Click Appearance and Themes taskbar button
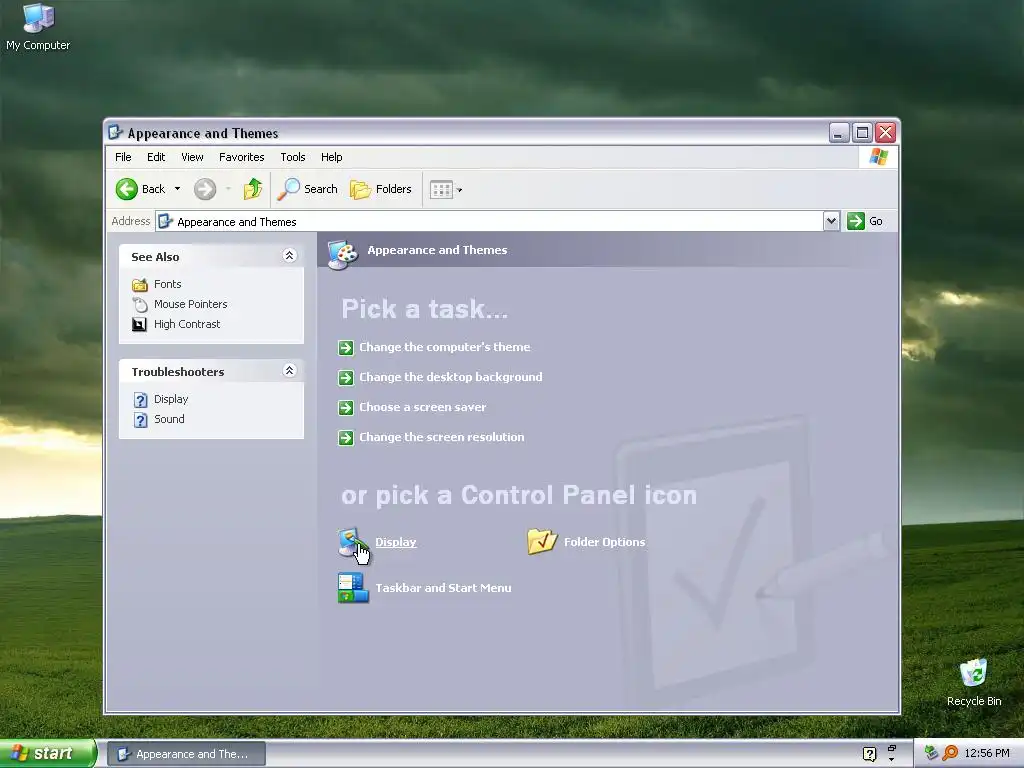The height and width of the screenshot is (768, 1024). 186,754
